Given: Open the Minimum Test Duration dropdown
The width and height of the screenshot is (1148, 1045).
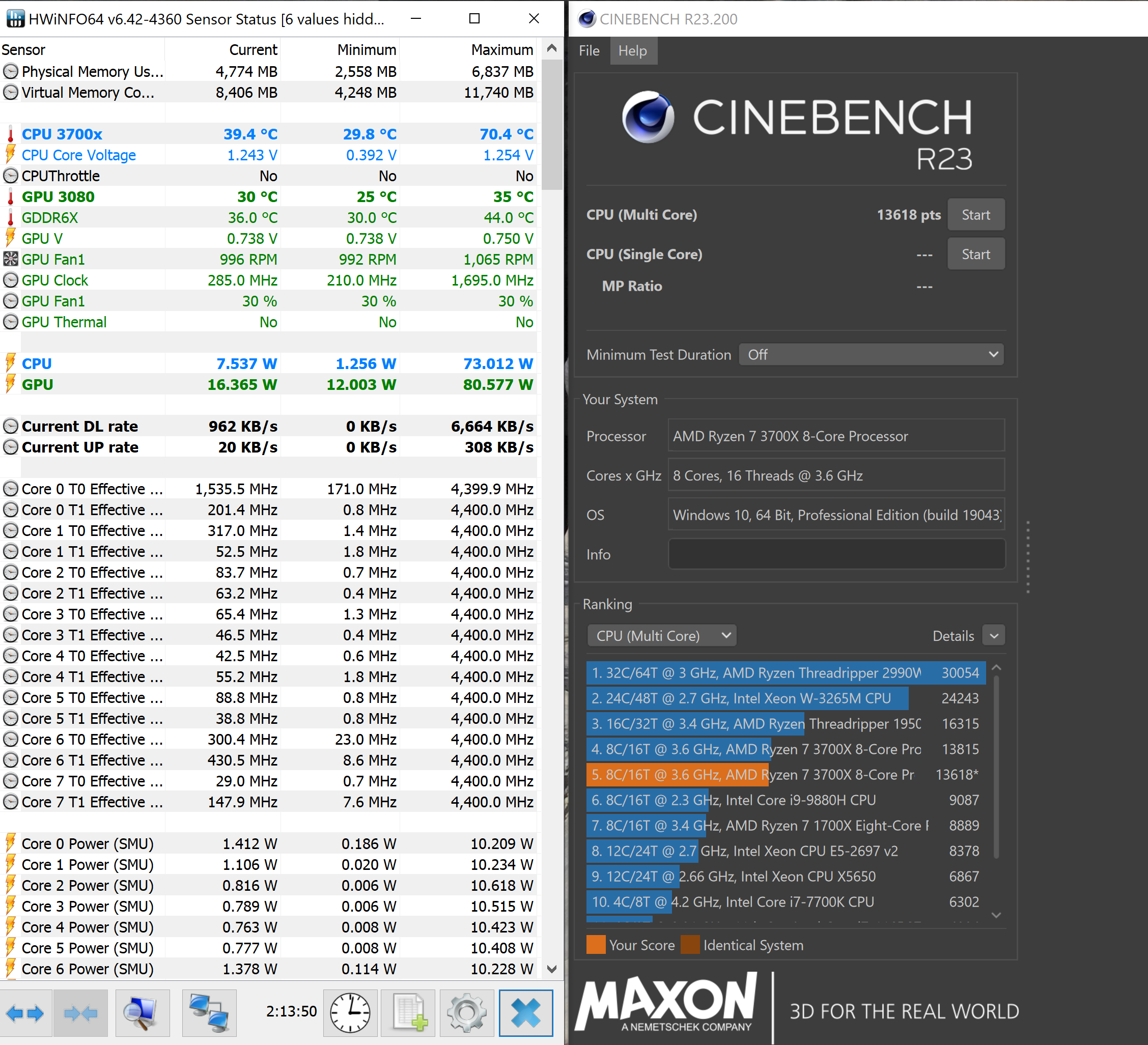Looking at the screenshot, I should coord(871,355).
